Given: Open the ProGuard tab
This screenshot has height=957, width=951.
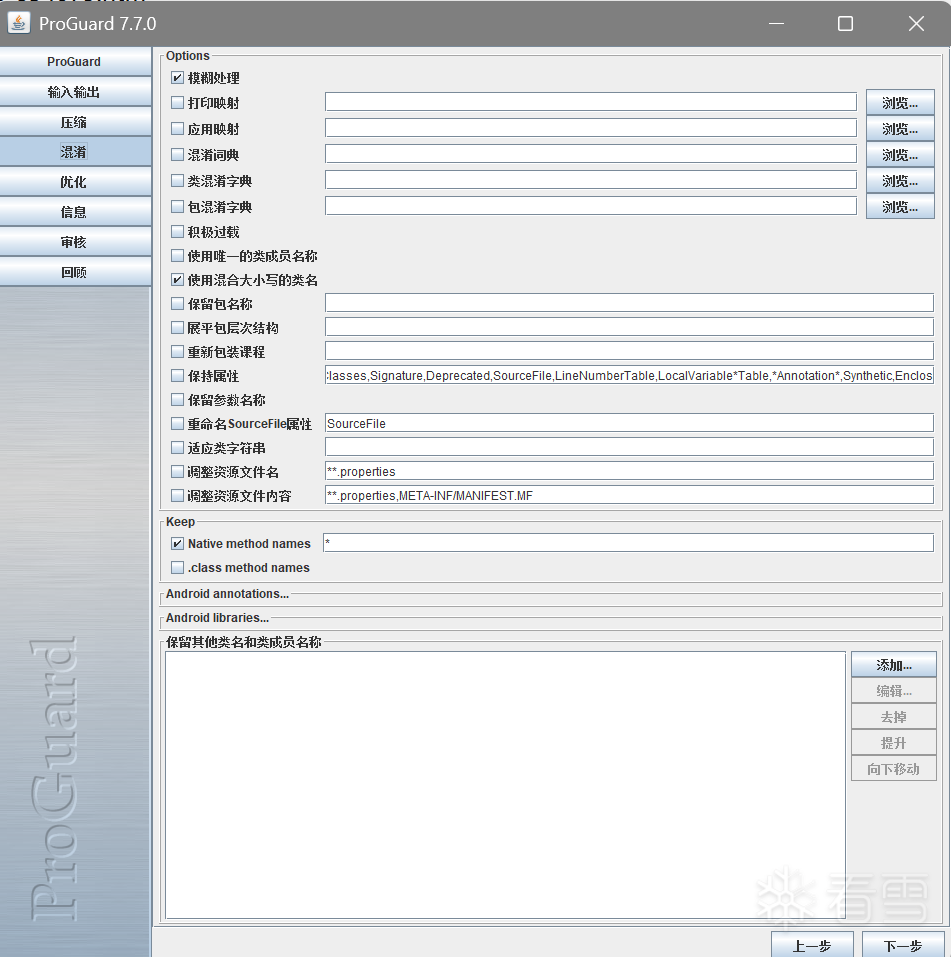Looking at the screenshot, I should 74,62.
